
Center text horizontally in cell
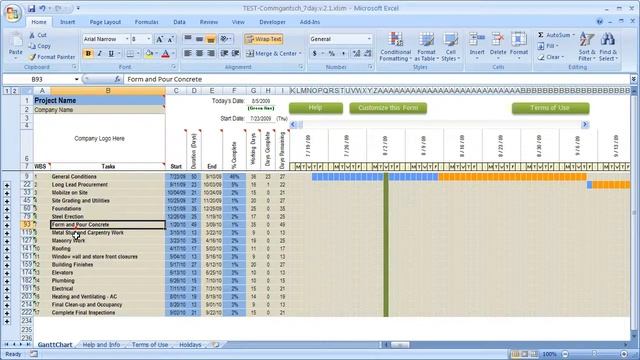pyautogui.click(x=199, y=53)
